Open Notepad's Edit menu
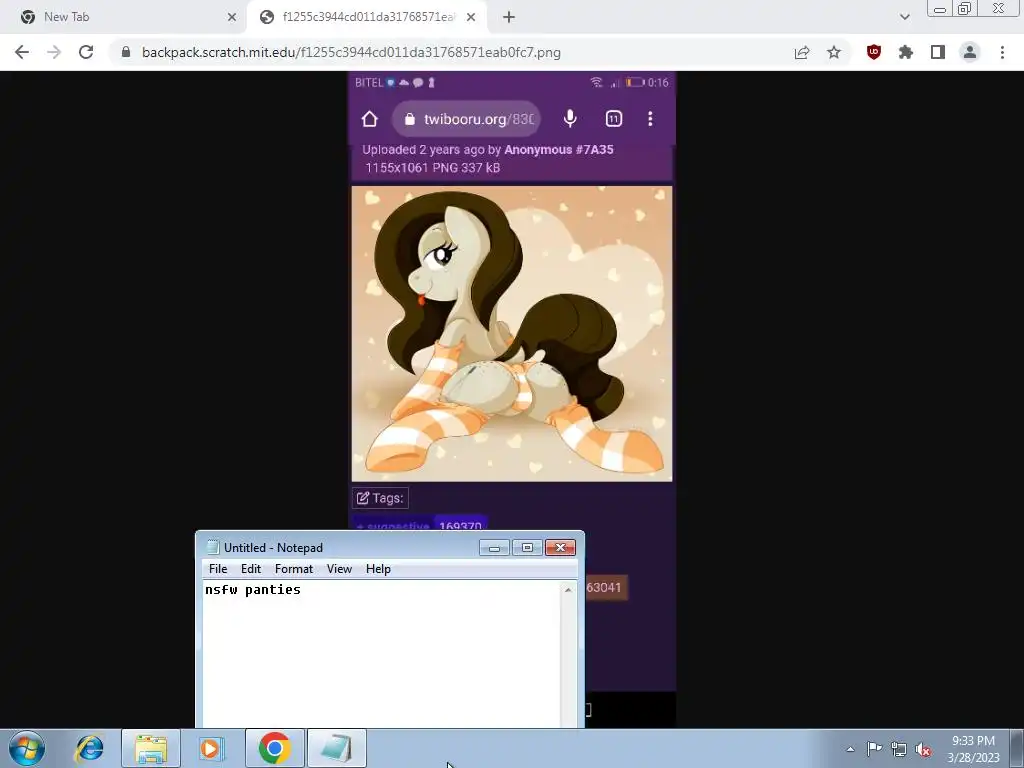 pyautogui.click(x=251, y=569)
